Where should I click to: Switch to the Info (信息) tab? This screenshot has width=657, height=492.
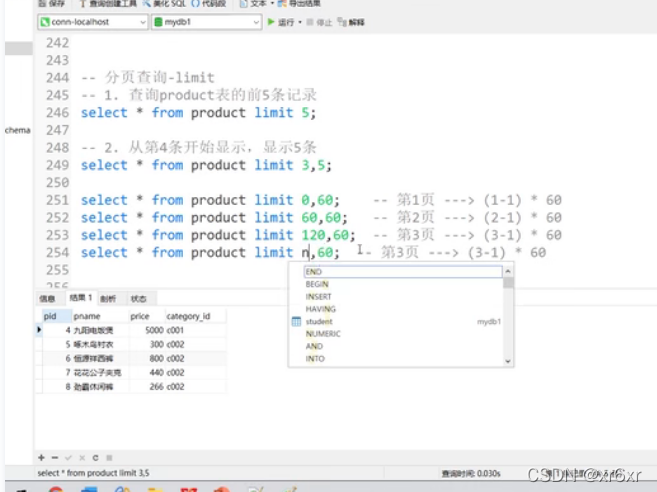47,298
